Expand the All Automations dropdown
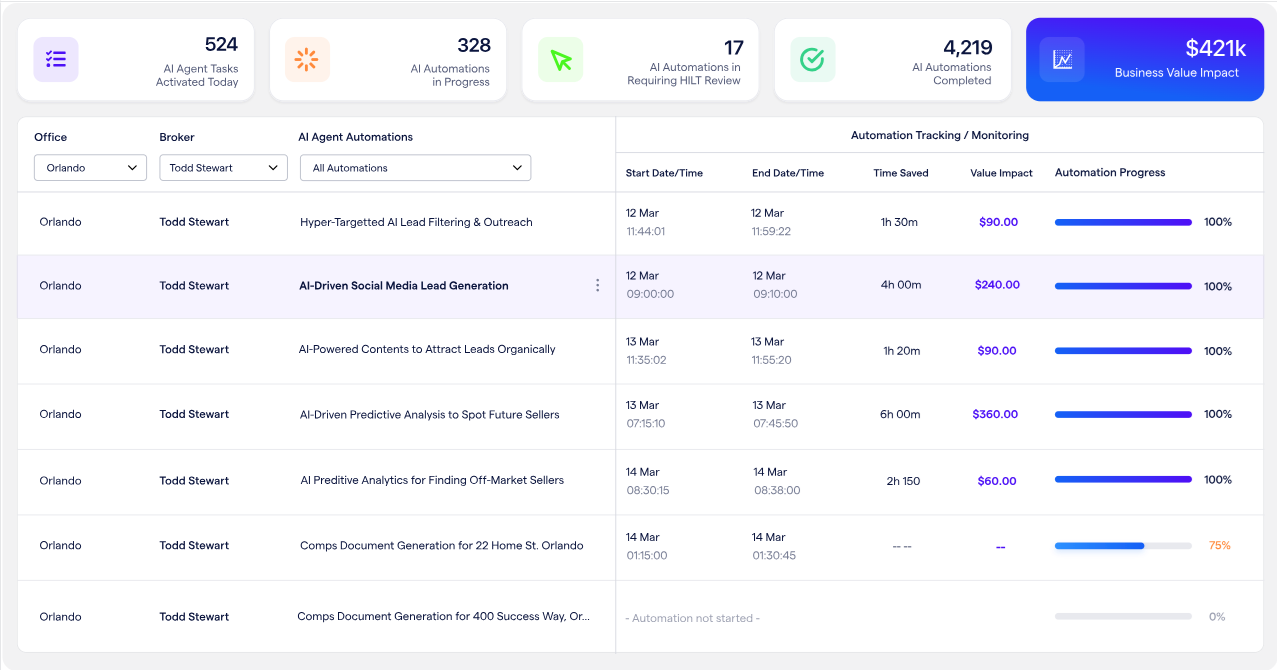 (415, 168)
